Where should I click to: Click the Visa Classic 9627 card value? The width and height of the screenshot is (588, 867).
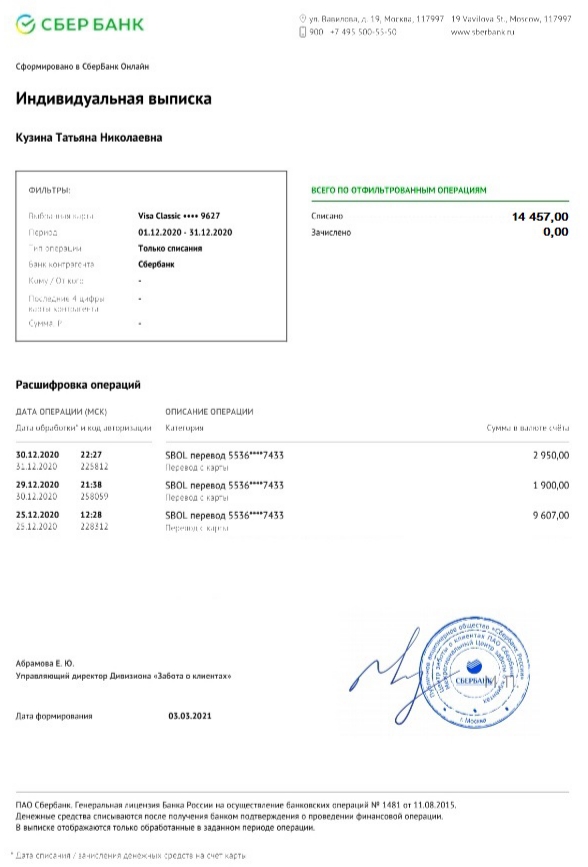(x=179, y=216)
